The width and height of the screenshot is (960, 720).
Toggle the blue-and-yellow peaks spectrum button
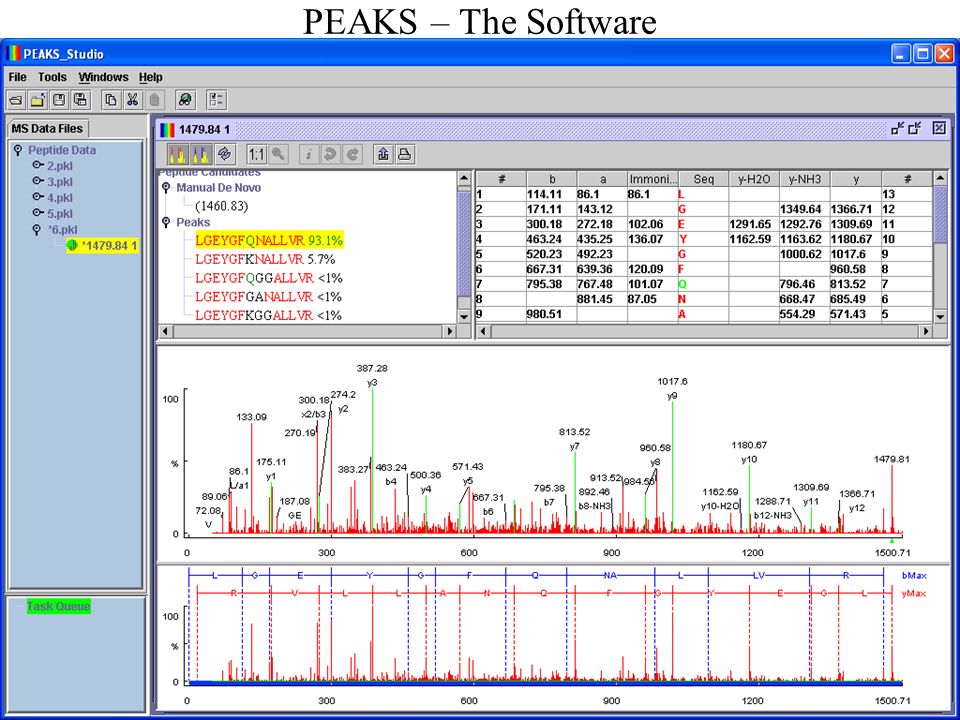click(x=201, y=154)
